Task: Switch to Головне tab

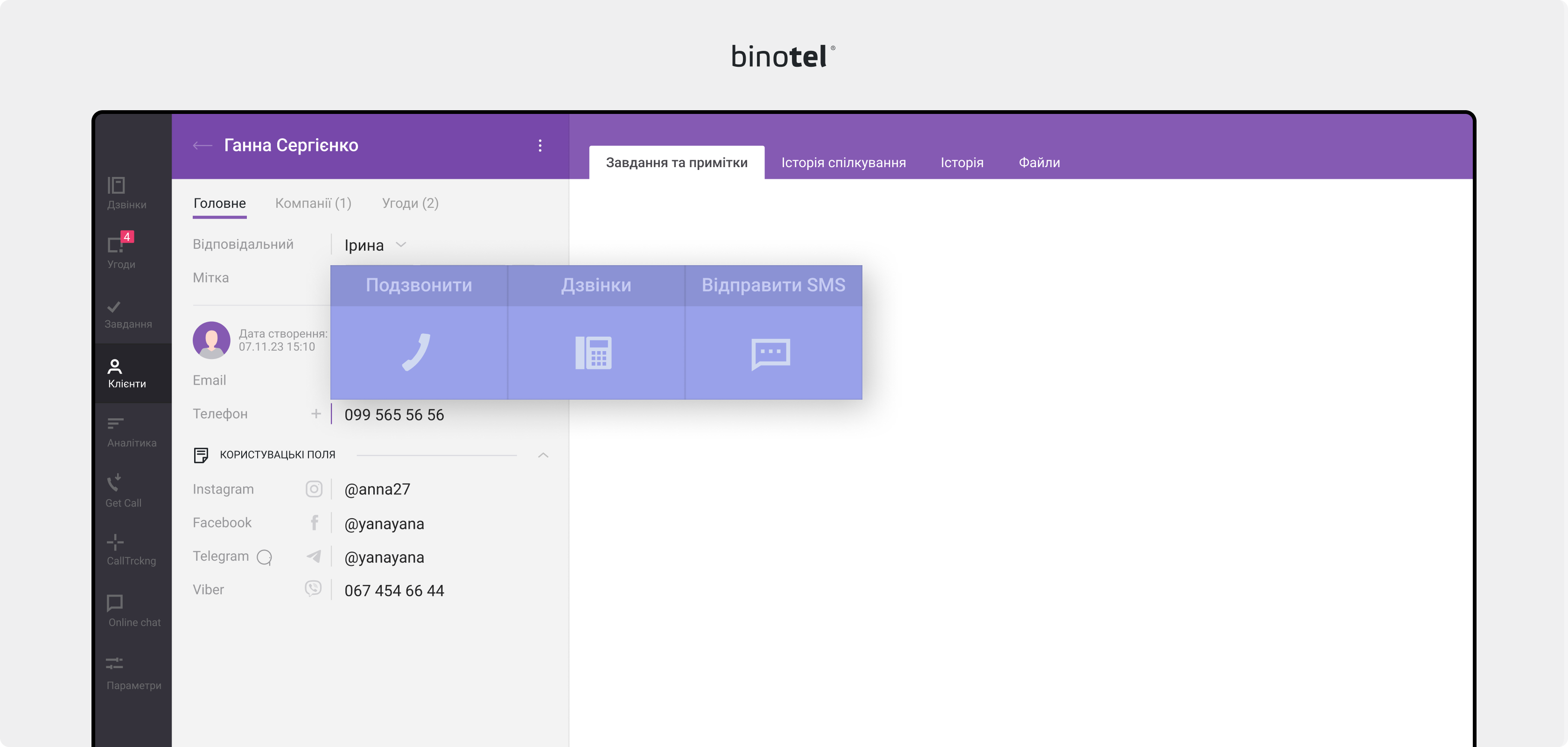Action: [220, 204]
